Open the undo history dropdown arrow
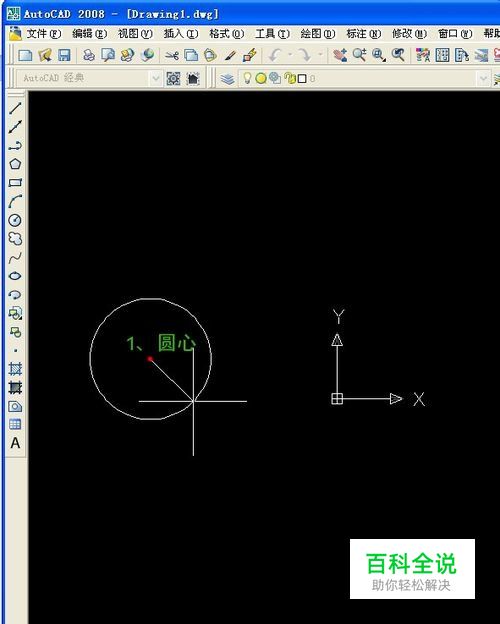 coord(290,55)
